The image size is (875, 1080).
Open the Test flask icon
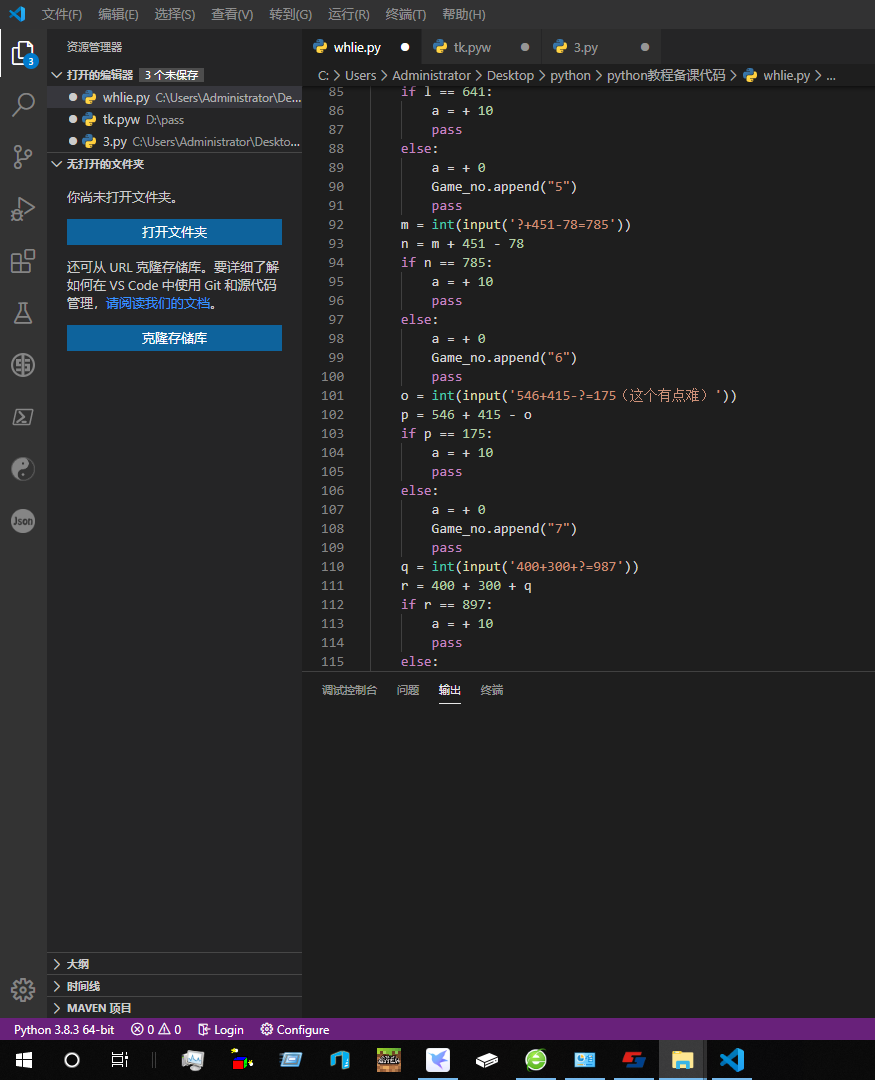point(23,313)
